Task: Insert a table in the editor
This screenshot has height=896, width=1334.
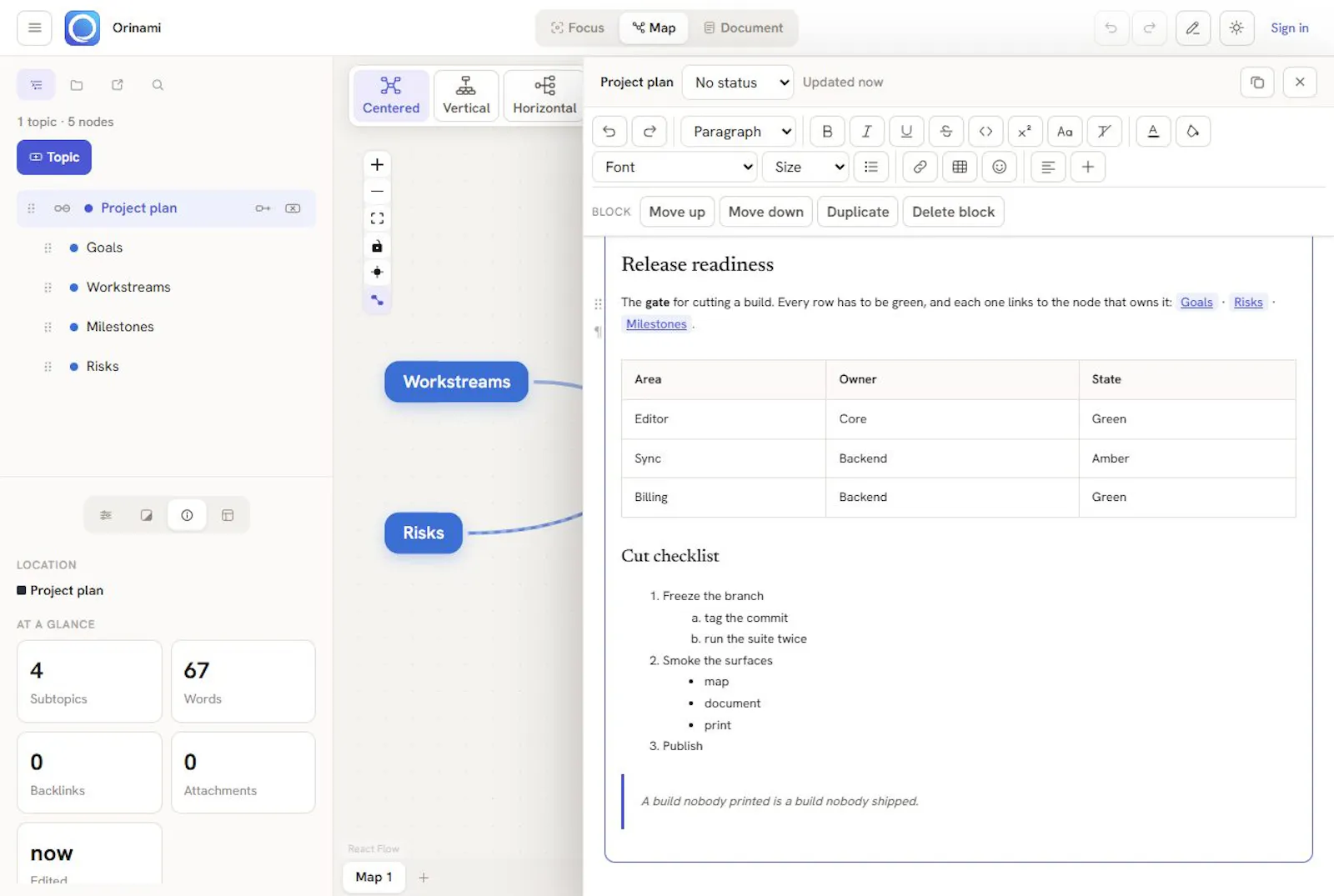Action: 960,167
